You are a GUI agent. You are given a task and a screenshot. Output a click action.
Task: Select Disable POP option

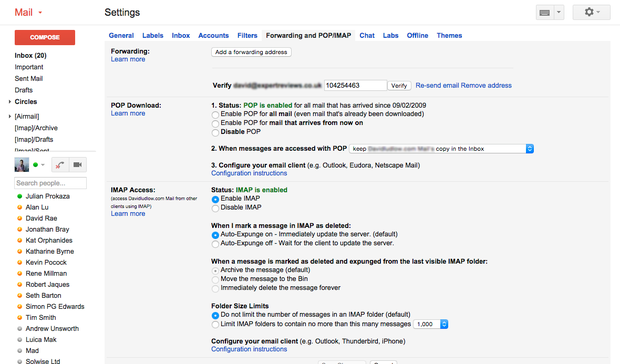pyautogui.click(x=215, y=133)
